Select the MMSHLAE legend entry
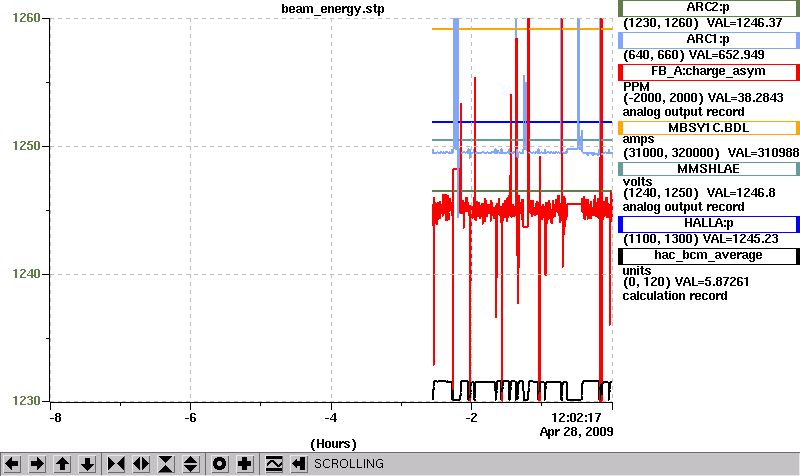 coord(708,169)
